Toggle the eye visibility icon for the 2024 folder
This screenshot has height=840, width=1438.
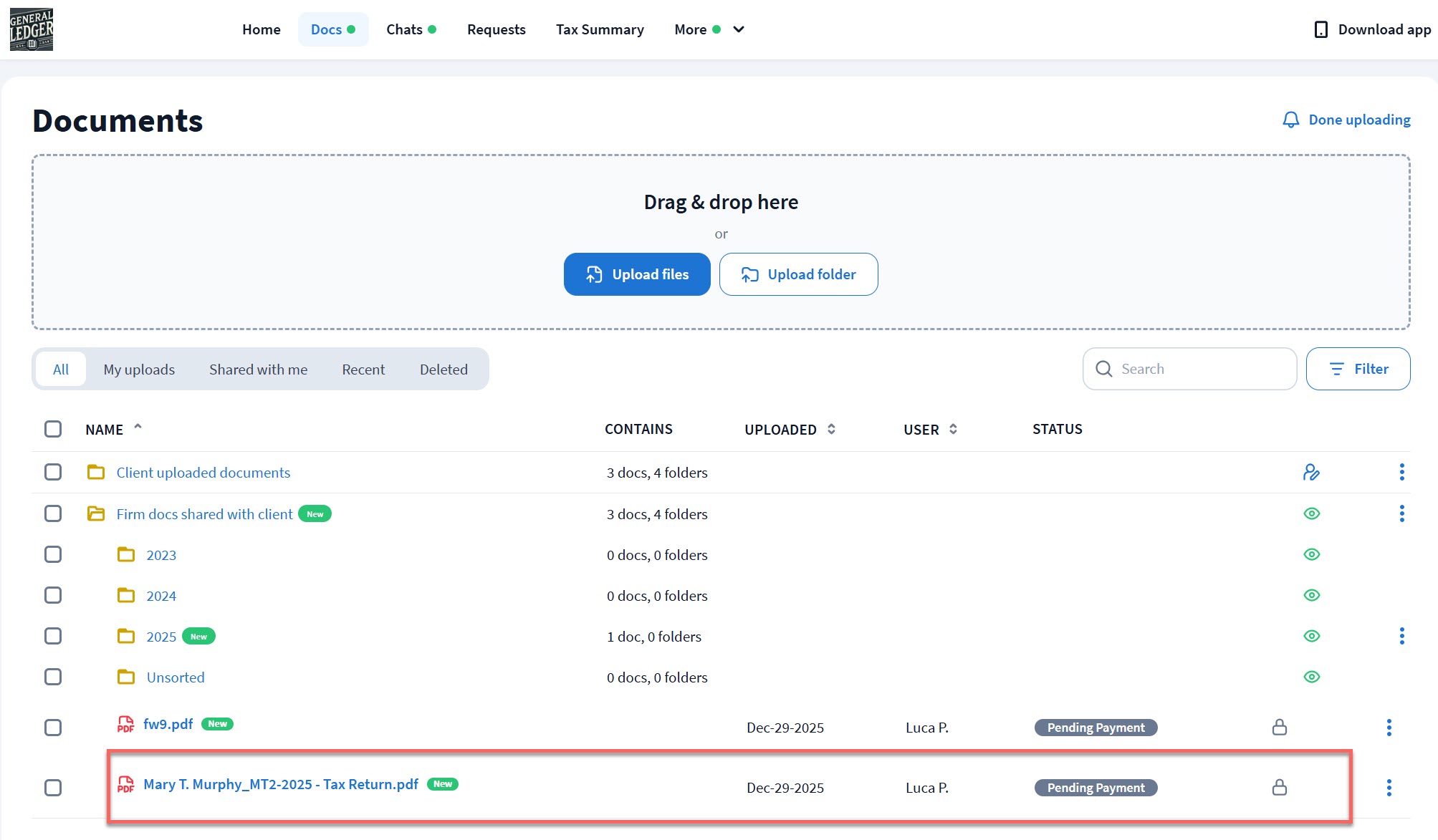[1311, 595]
